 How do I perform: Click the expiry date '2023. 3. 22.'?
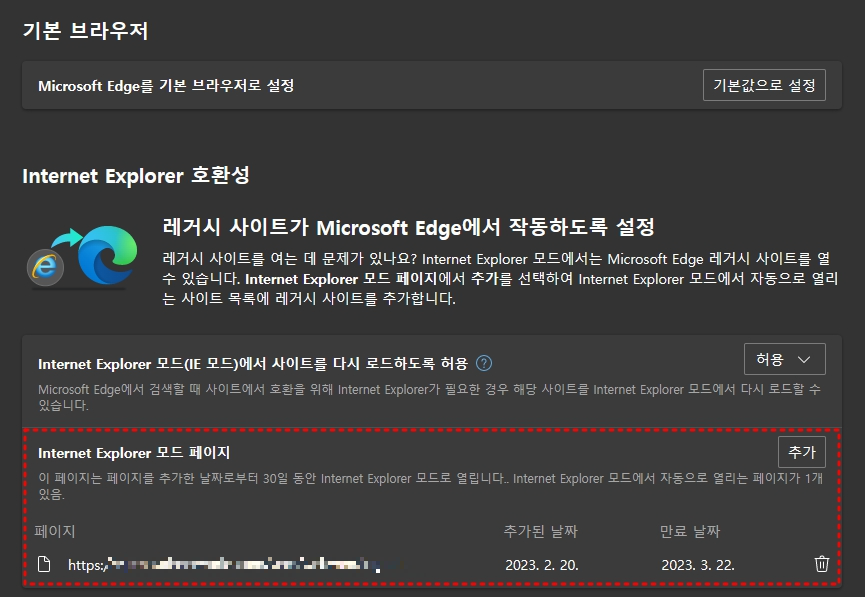click(x=698, y=565)
